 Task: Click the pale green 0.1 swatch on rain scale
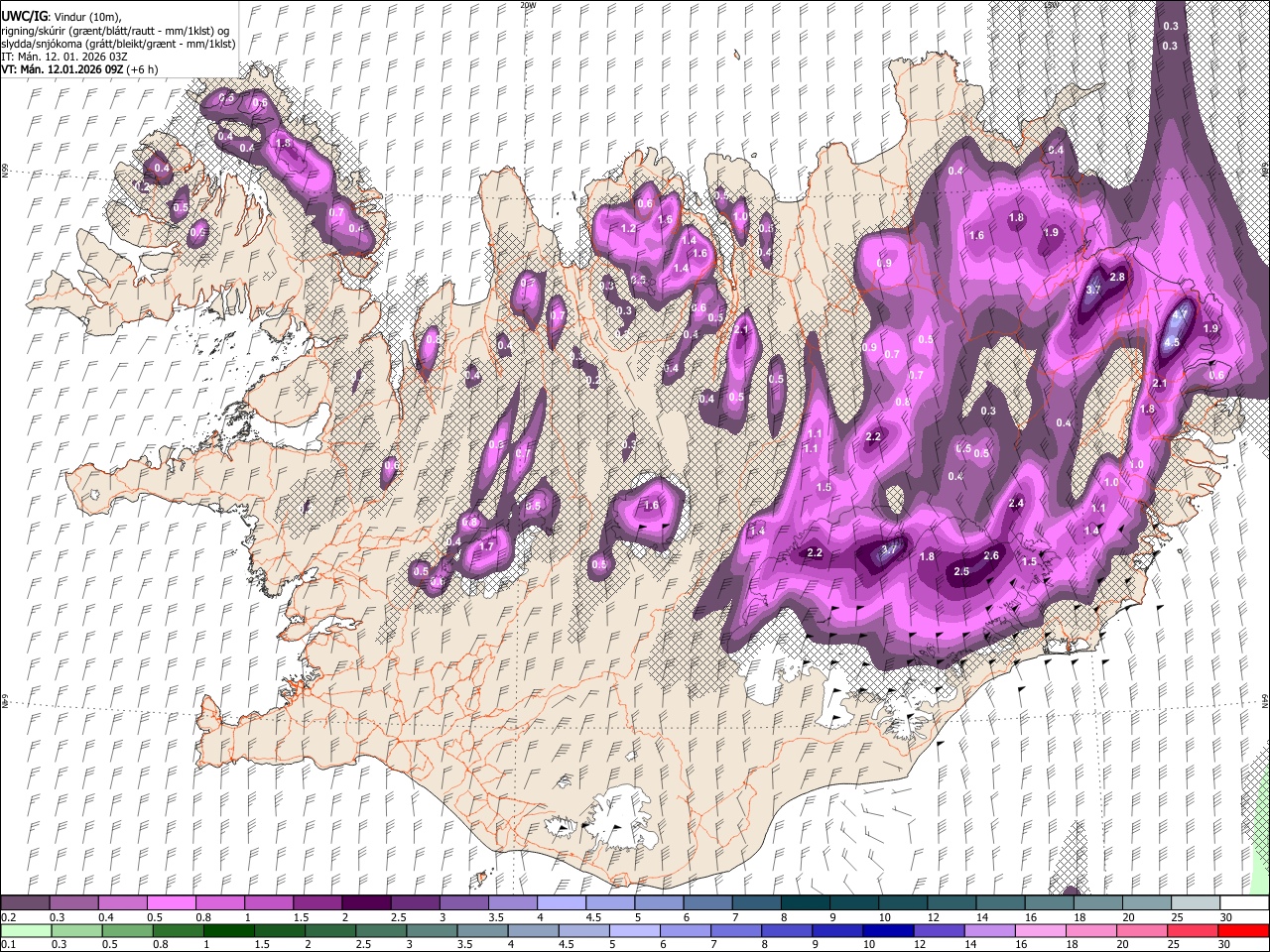(26, 930)
